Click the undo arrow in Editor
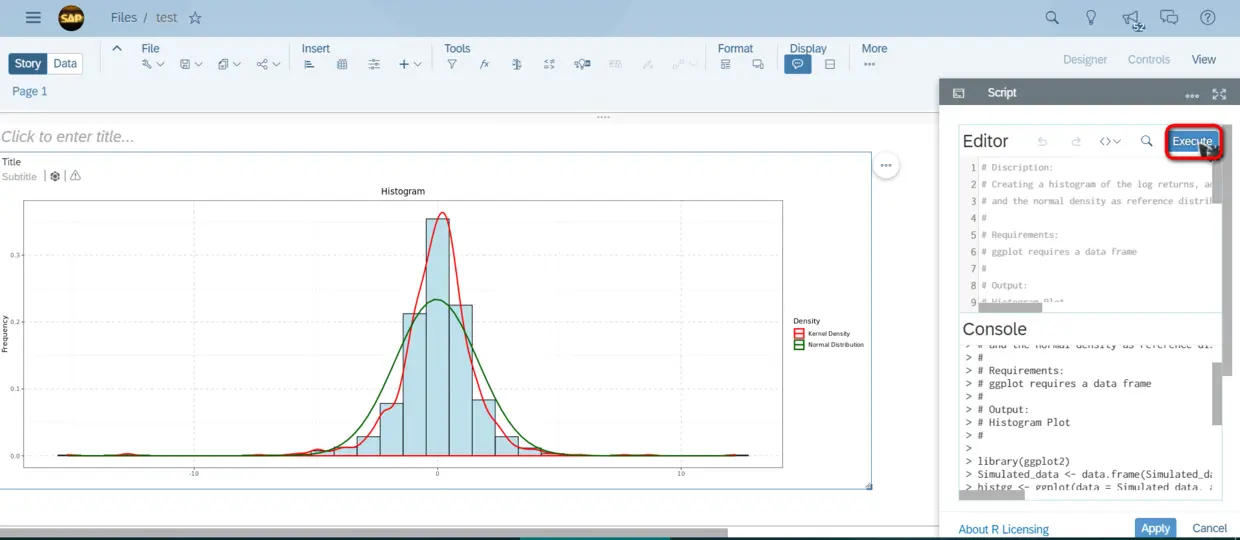 point(1043,142)
